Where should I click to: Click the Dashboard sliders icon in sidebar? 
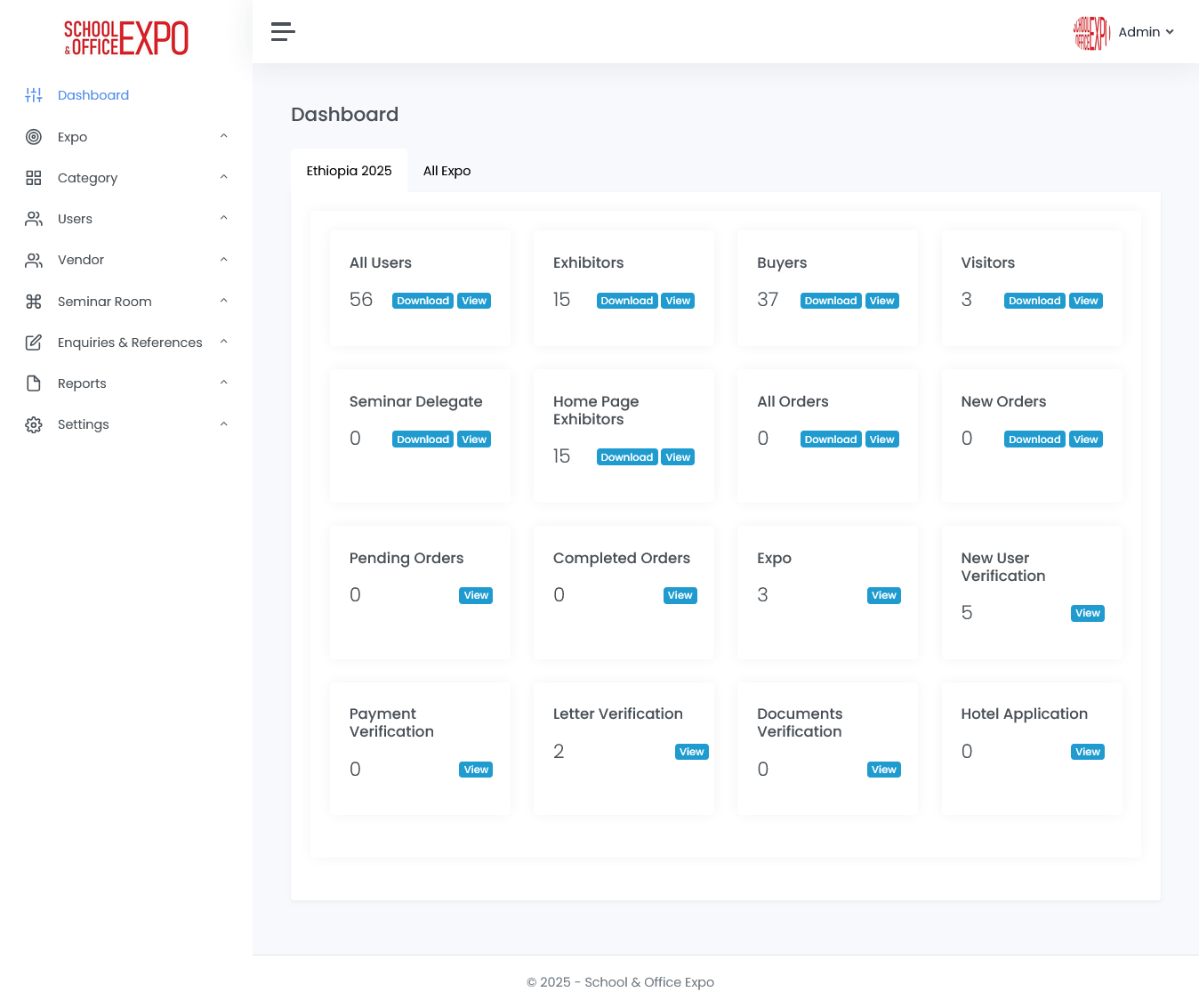34,95
